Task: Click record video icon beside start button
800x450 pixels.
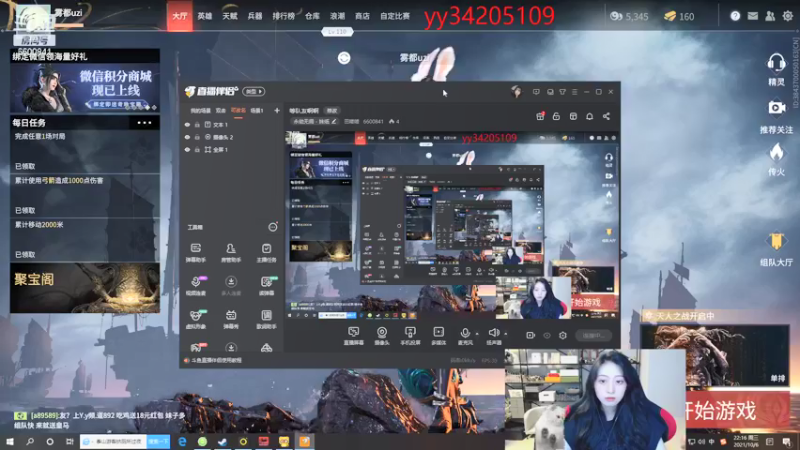Action: [x=531, y=335]
